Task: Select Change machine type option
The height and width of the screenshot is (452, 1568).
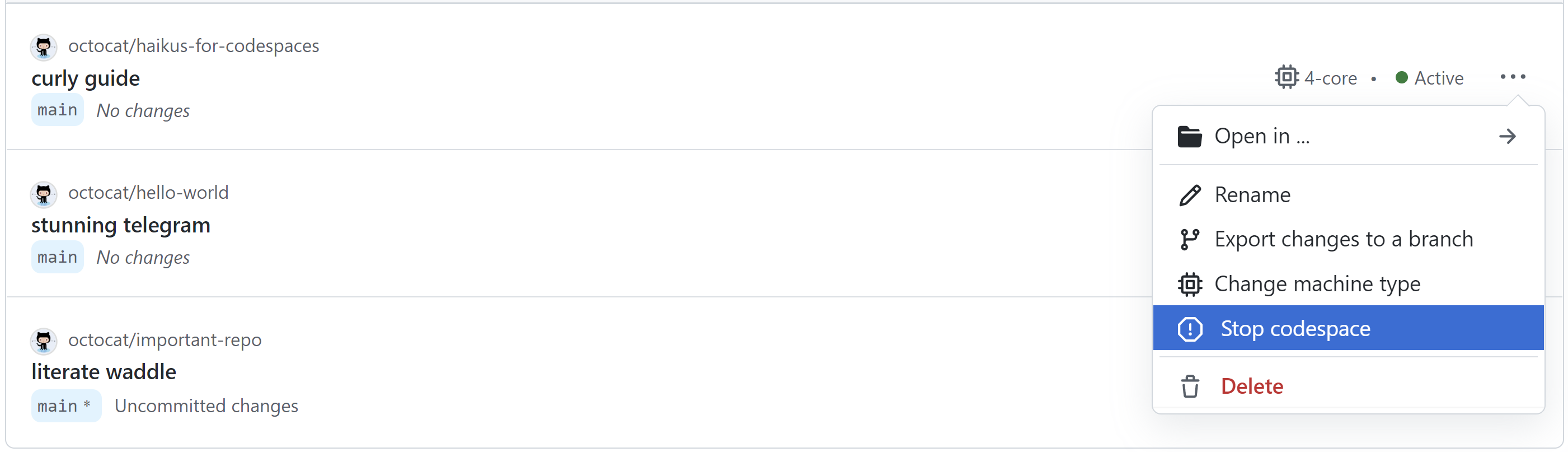Action: click(x=1317, y=285)
